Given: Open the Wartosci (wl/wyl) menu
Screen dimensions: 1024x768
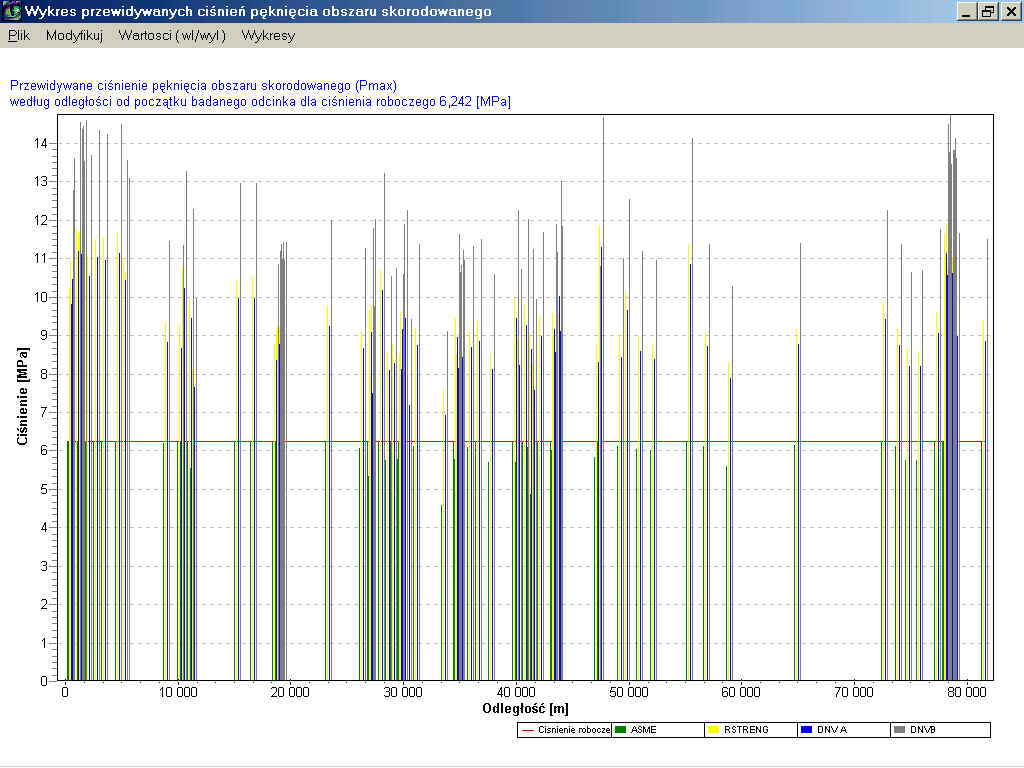Looking at the screenshot, I should [172, 36].
